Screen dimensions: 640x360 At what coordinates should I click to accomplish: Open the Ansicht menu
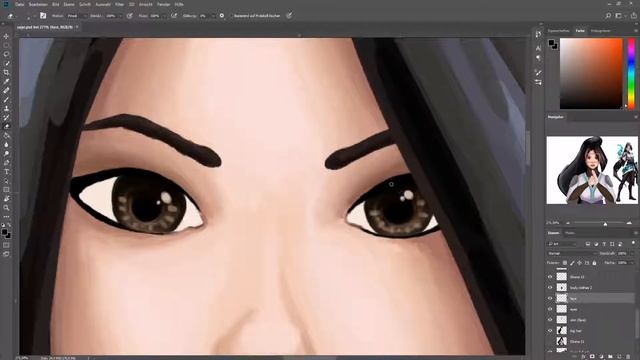coord(146,4)
